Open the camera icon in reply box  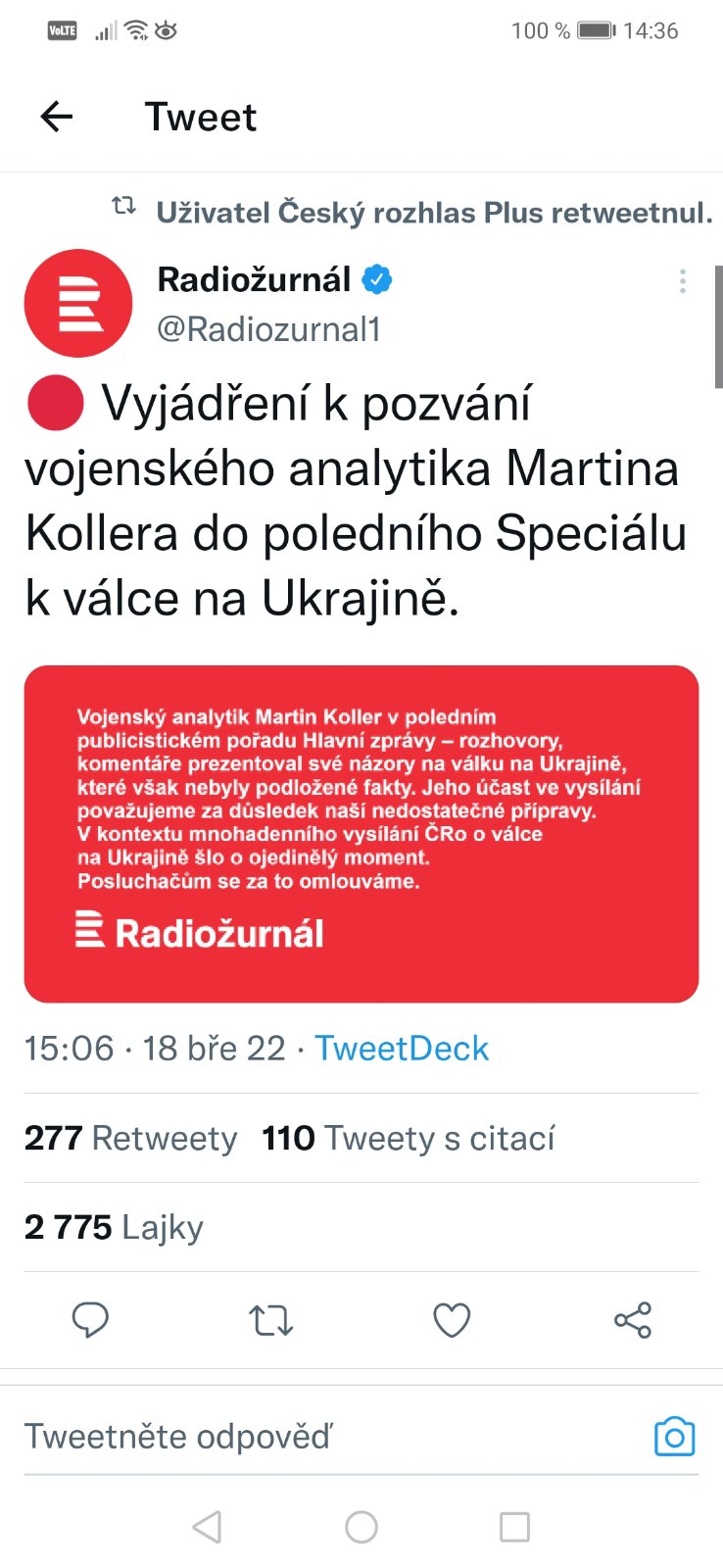tap(674, 1437)
